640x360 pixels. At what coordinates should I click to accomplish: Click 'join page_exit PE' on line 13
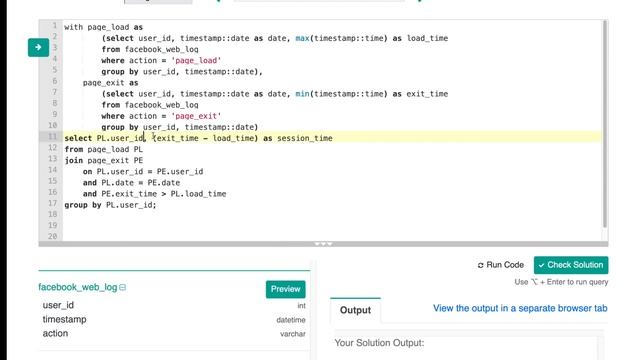click(104, 160)
